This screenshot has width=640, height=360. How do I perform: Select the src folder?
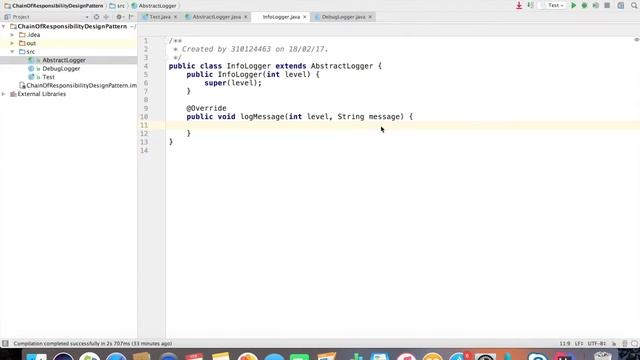[x=31, y=52]
